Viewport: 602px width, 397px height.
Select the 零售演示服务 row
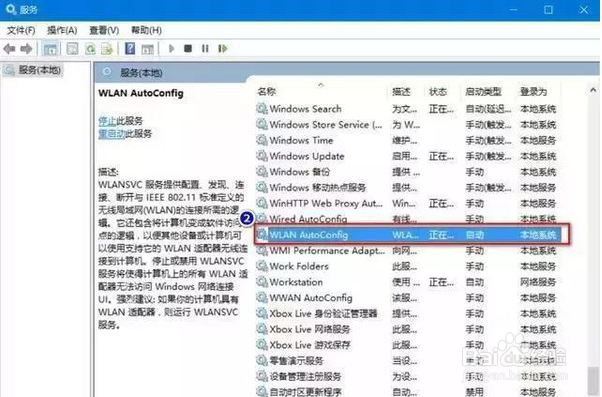(x=407, y=361)
